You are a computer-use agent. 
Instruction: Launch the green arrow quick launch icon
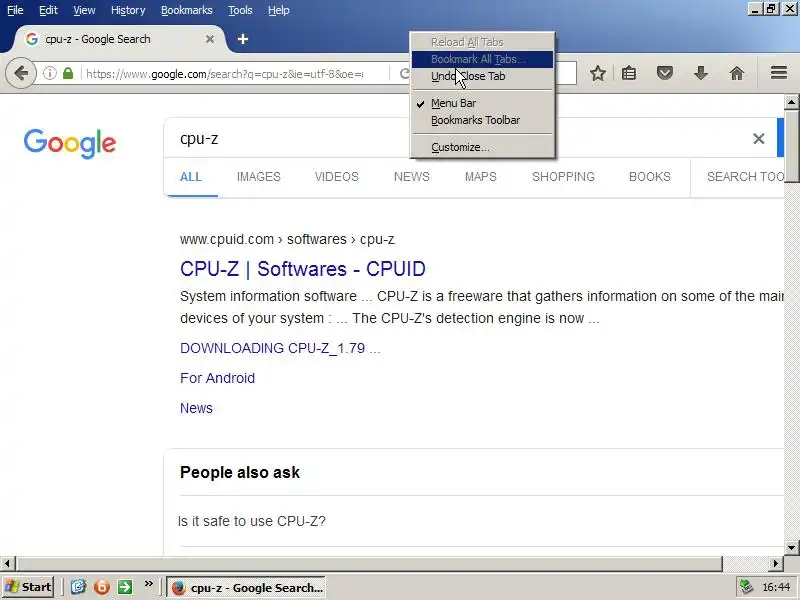point(125,587)
